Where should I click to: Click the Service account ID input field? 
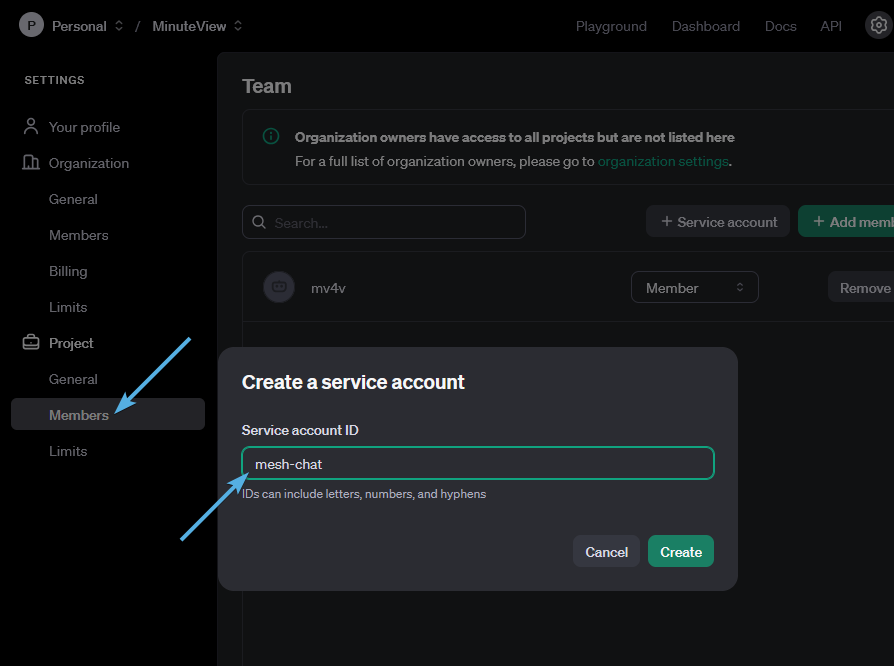(x=477, y=463)
